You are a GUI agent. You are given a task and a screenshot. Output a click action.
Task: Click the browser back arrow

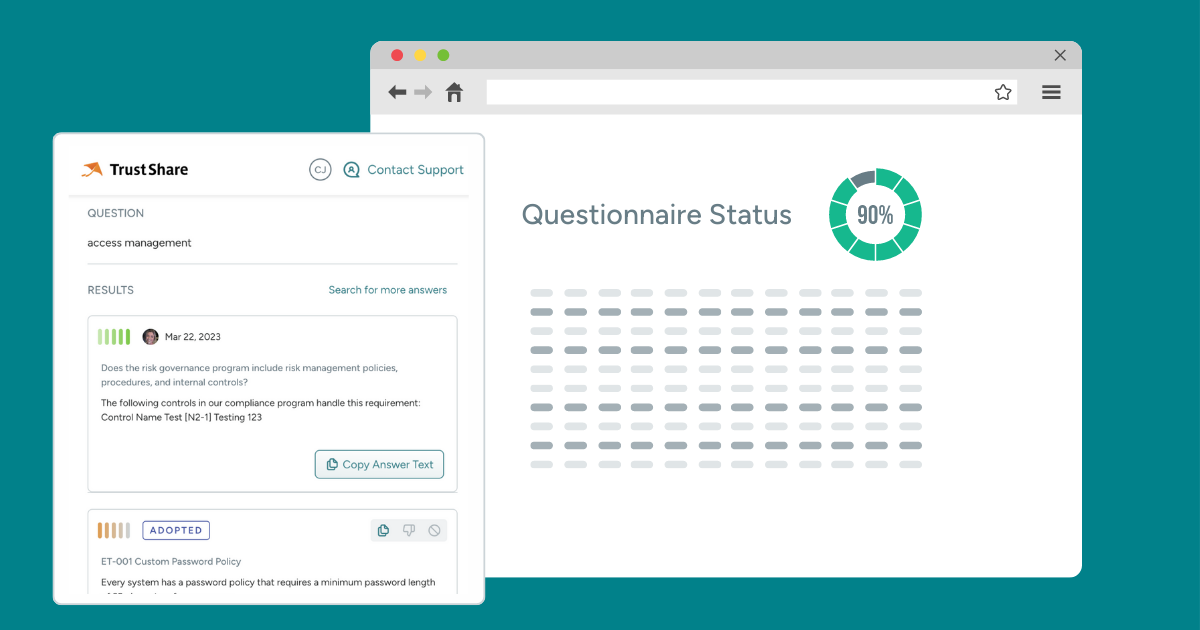pos(397,92)
